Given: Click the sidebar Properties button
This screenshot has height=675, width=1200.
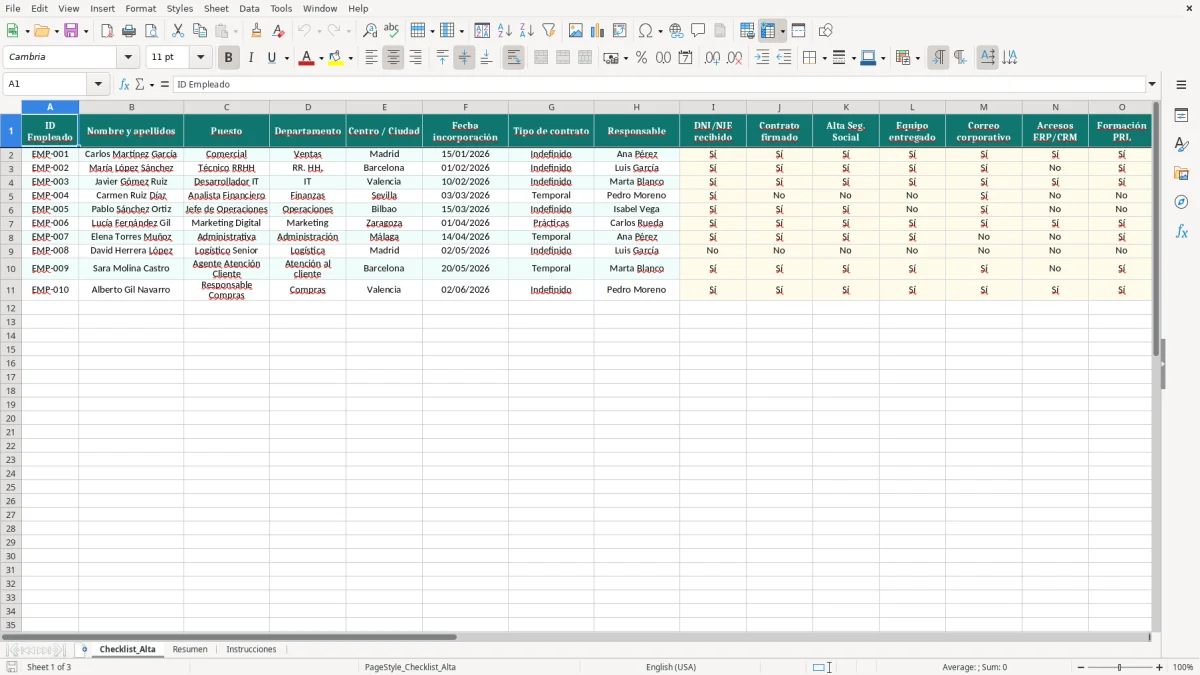Looking at the screenshot, I should [1181, 116].
